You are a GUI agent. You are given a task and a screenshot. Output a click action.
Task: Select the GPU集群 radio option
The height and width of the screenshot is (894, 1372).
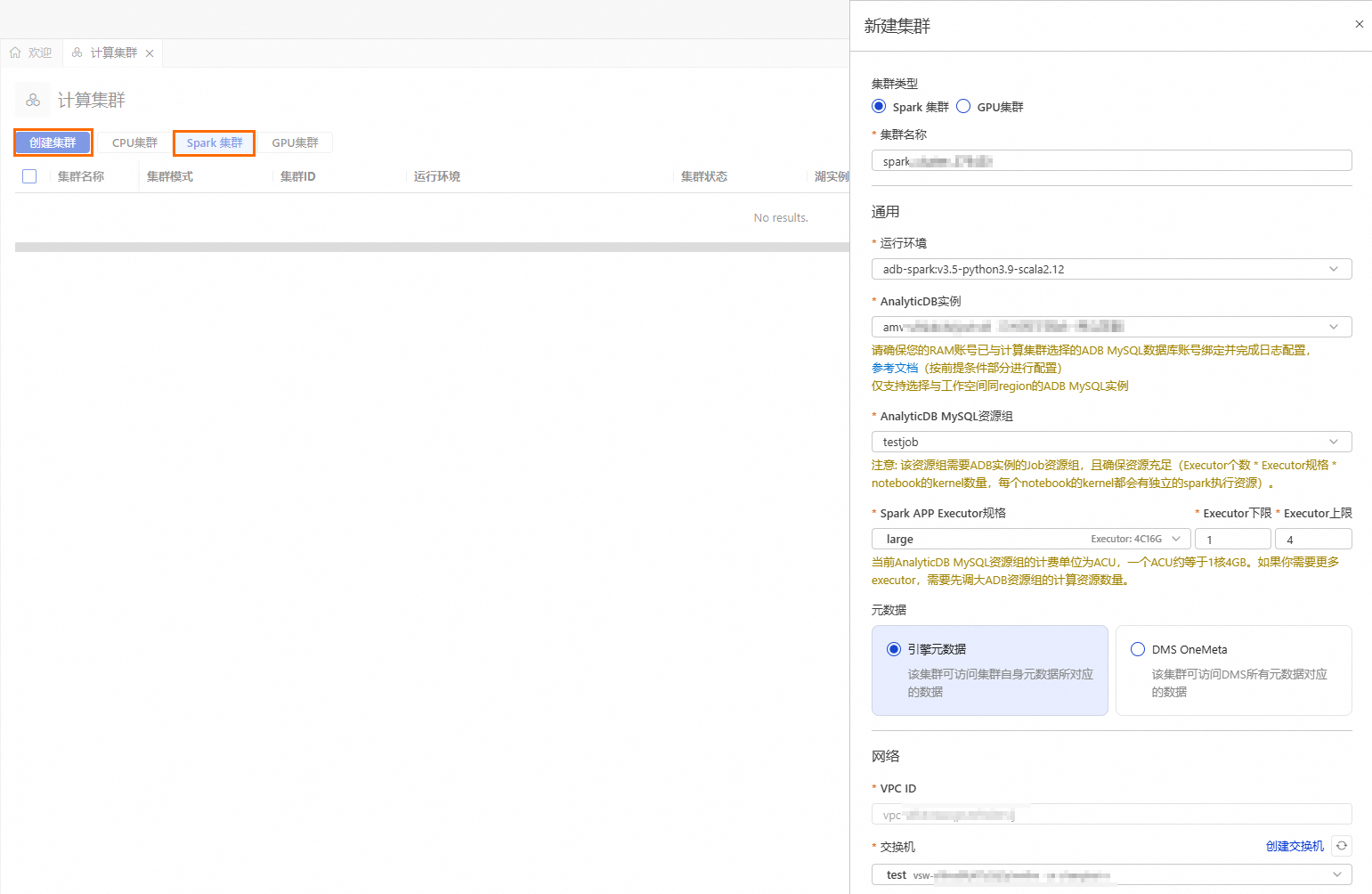pos(963,106)
